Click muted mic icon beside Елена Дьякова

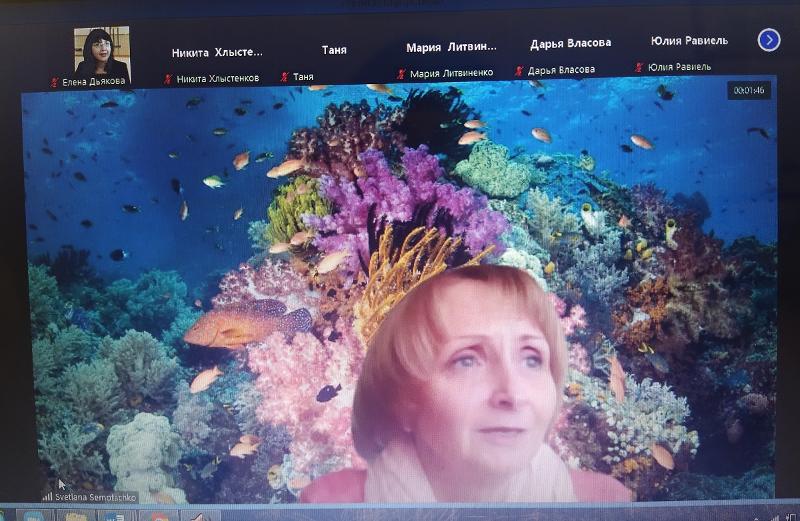coord(56,82)
